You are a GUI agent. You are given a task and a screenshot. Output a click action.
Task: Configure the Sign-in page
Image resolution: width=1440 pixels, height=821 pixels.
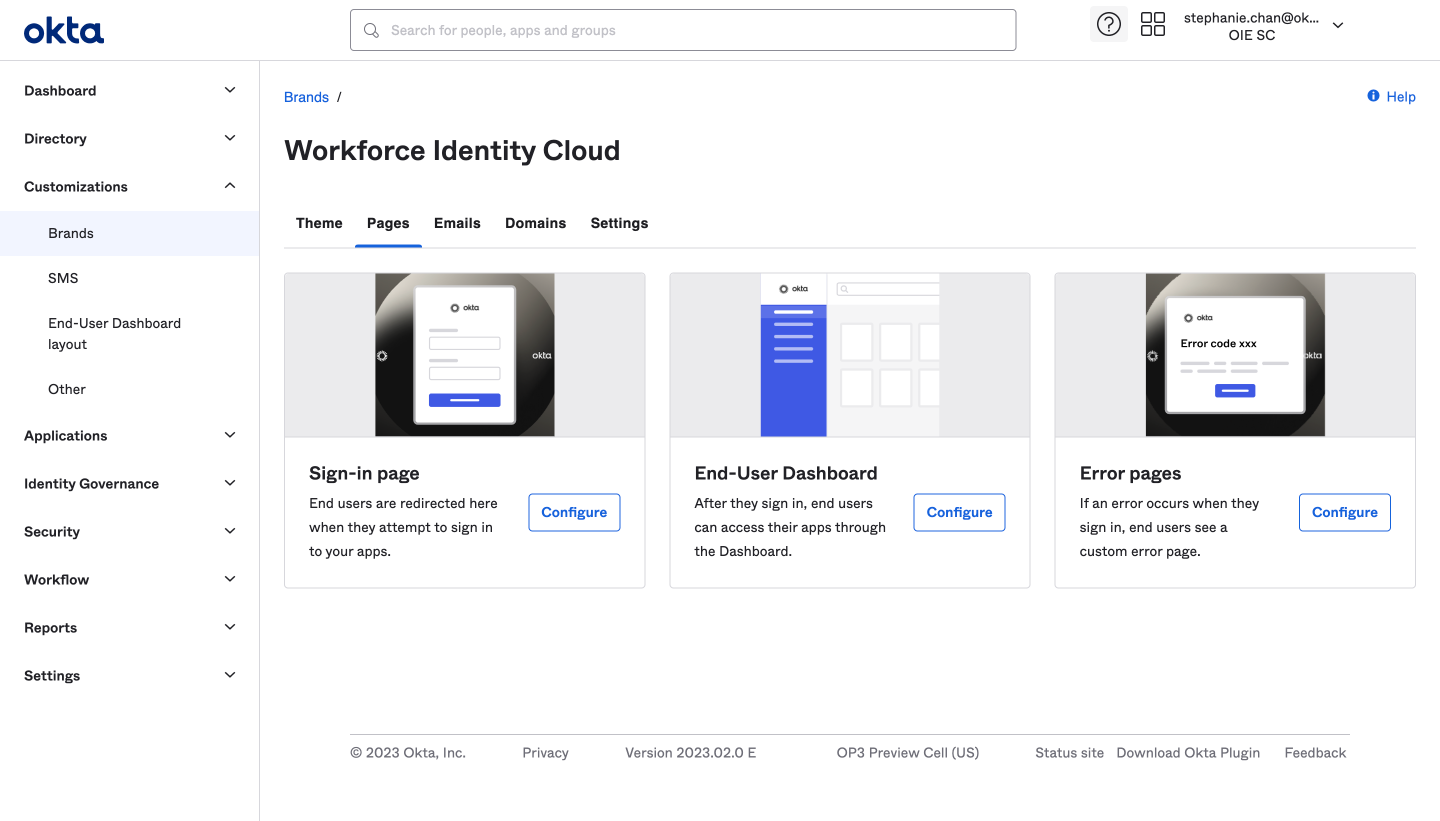tap(574, 512)
